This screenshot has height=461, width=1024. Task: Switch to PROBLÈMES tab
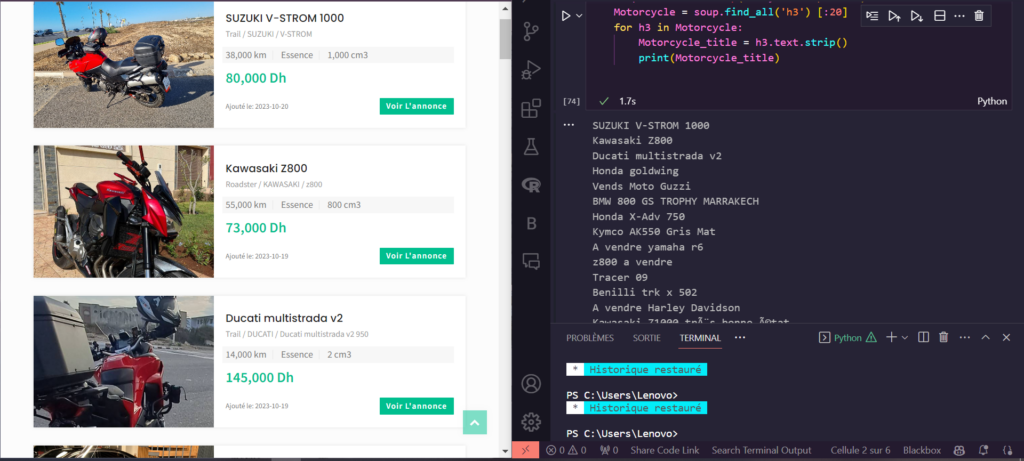click(x=590, y=338)
